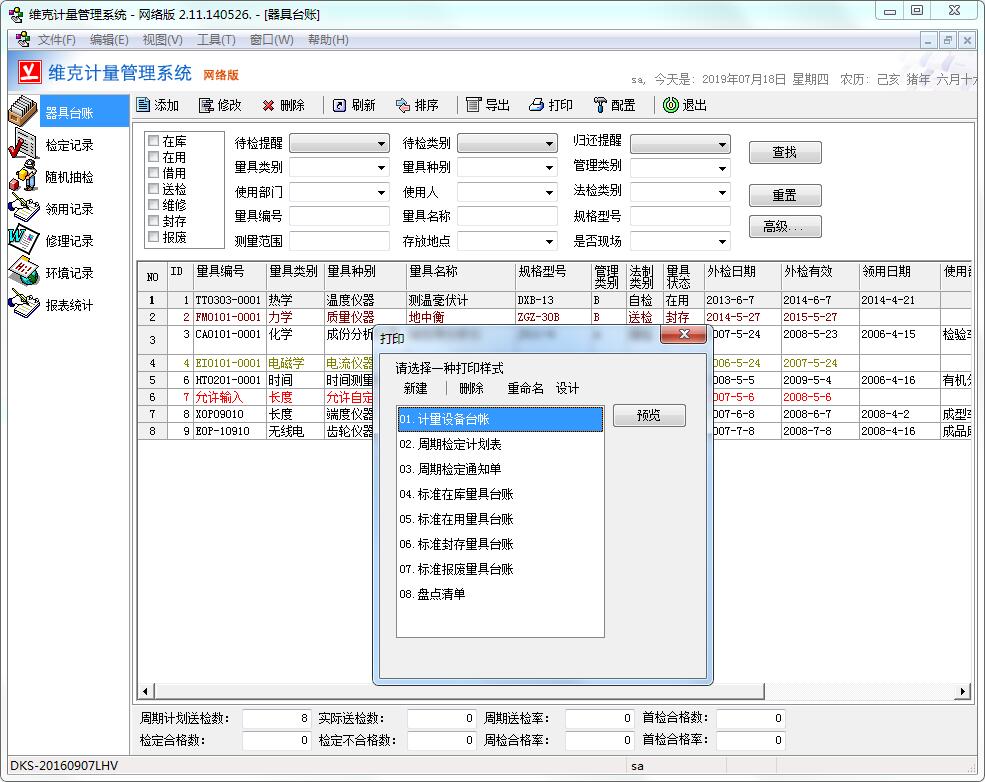The image size is (985, 782).
Task: Open the 工具(T) menu
Action: point(216,40)
